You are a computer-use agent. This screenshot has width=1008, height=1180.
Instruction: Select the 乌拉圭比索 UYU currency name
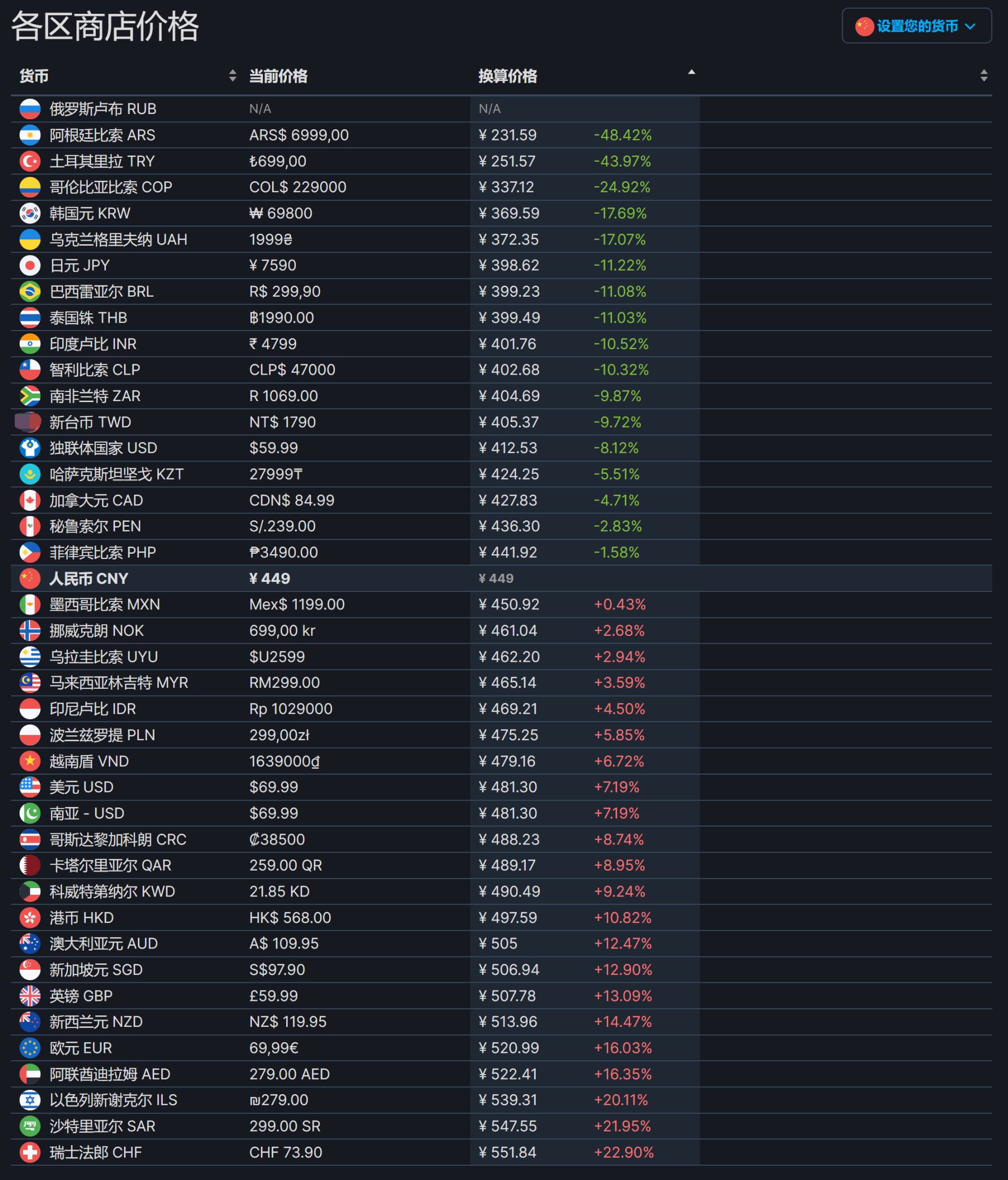point(103,656)
